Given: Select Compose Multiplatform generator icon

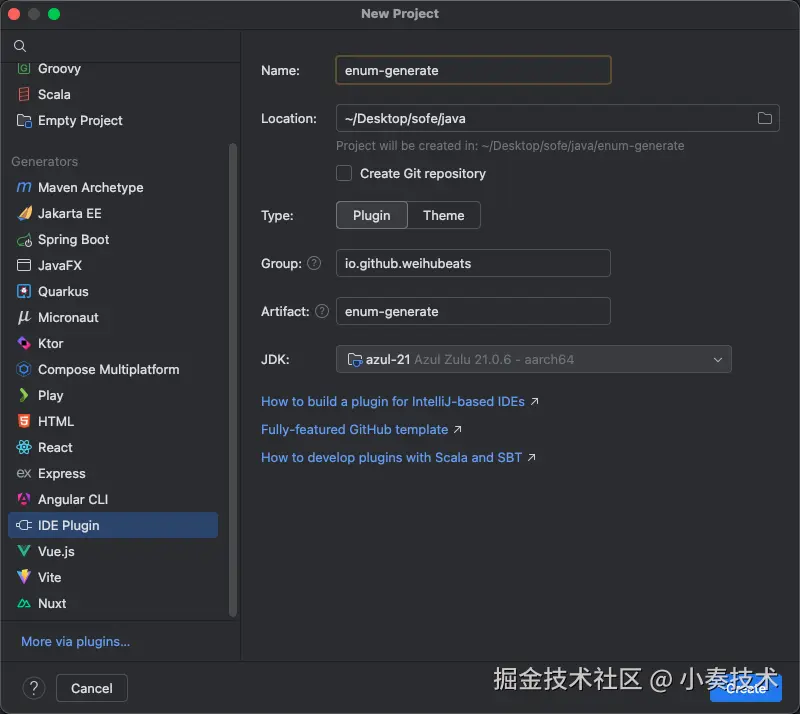Looking at the screenshot, I should coord(23,370).
